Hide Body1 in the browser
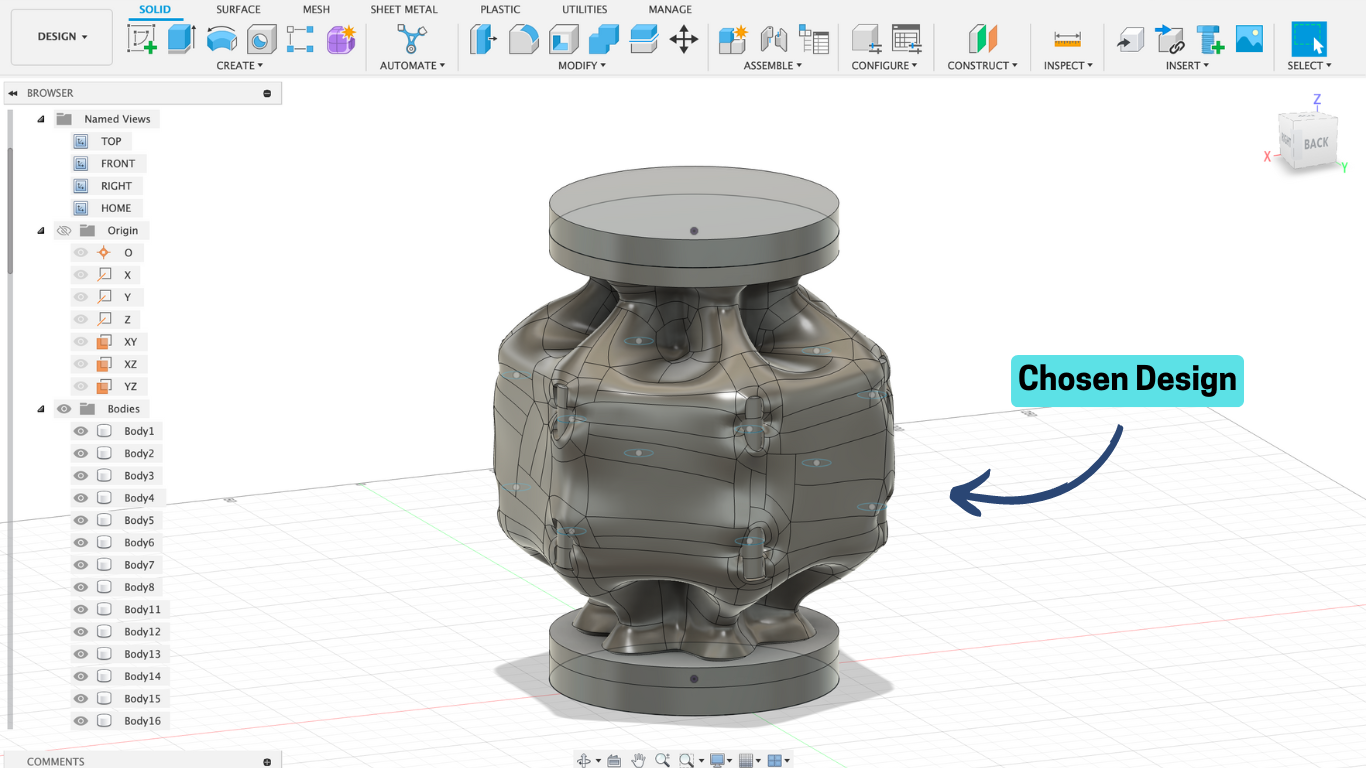The height and width of the screenshot is (768, 1366). (x=80, y=430)
